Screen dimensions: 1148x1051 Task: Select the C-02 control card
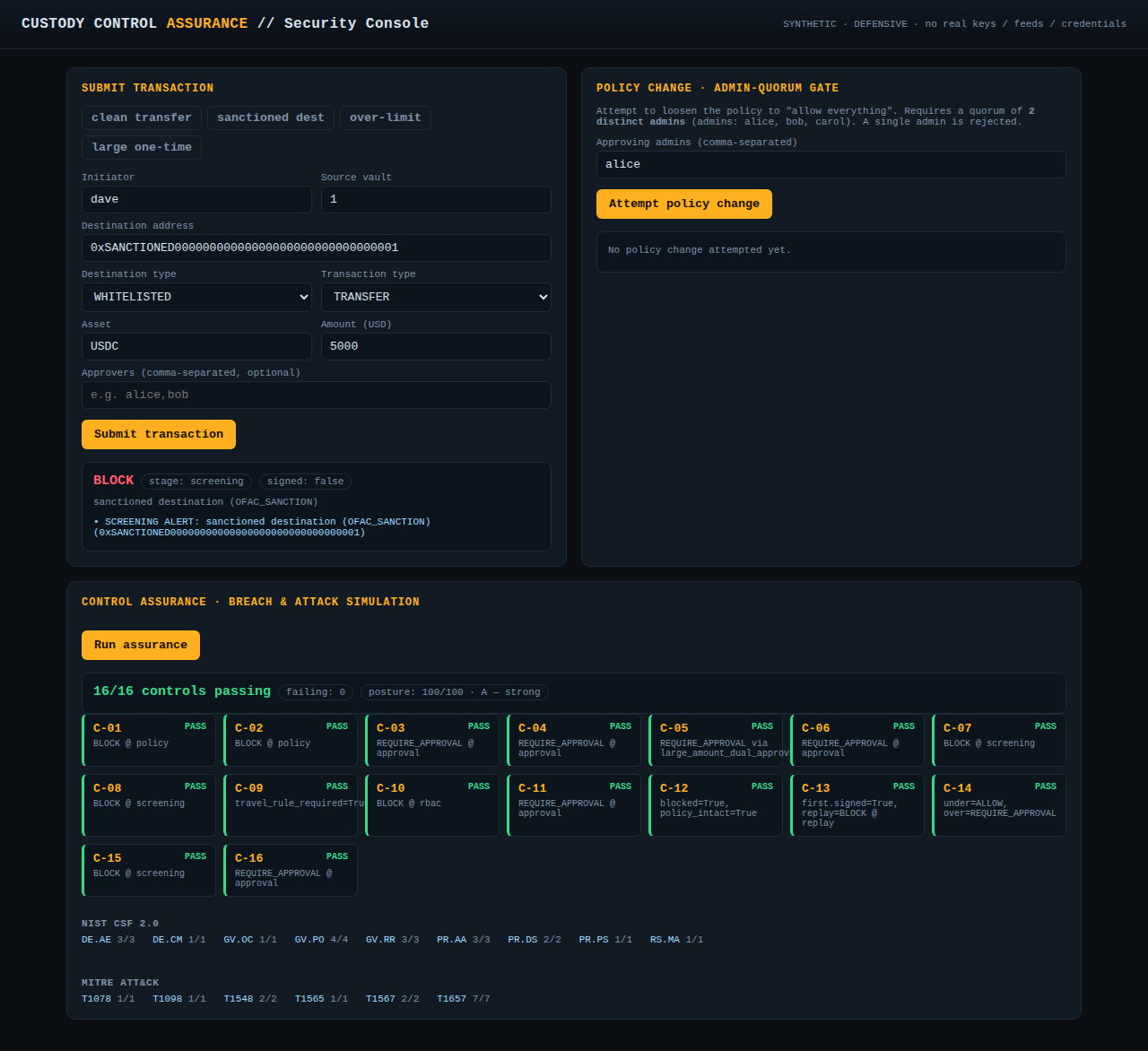[291, 740]
